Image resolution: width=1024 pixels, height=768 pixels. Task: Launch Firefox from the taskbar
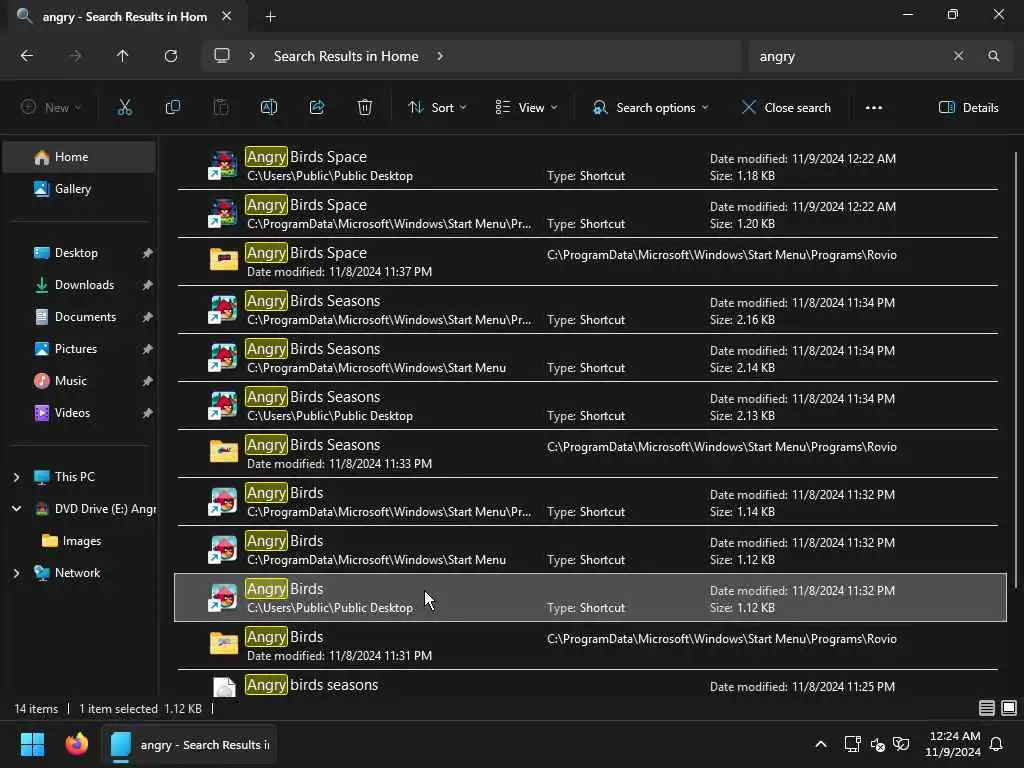76,744
